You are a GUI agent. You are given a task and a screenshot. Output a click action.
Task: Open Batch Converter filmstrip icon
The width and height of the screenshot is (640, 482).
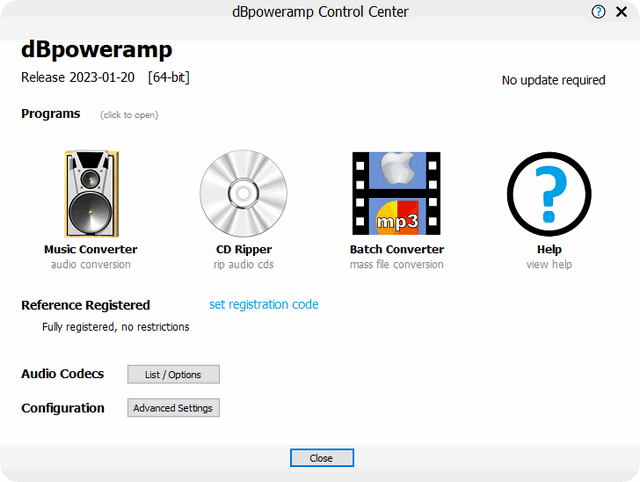(x=396, y=193)
